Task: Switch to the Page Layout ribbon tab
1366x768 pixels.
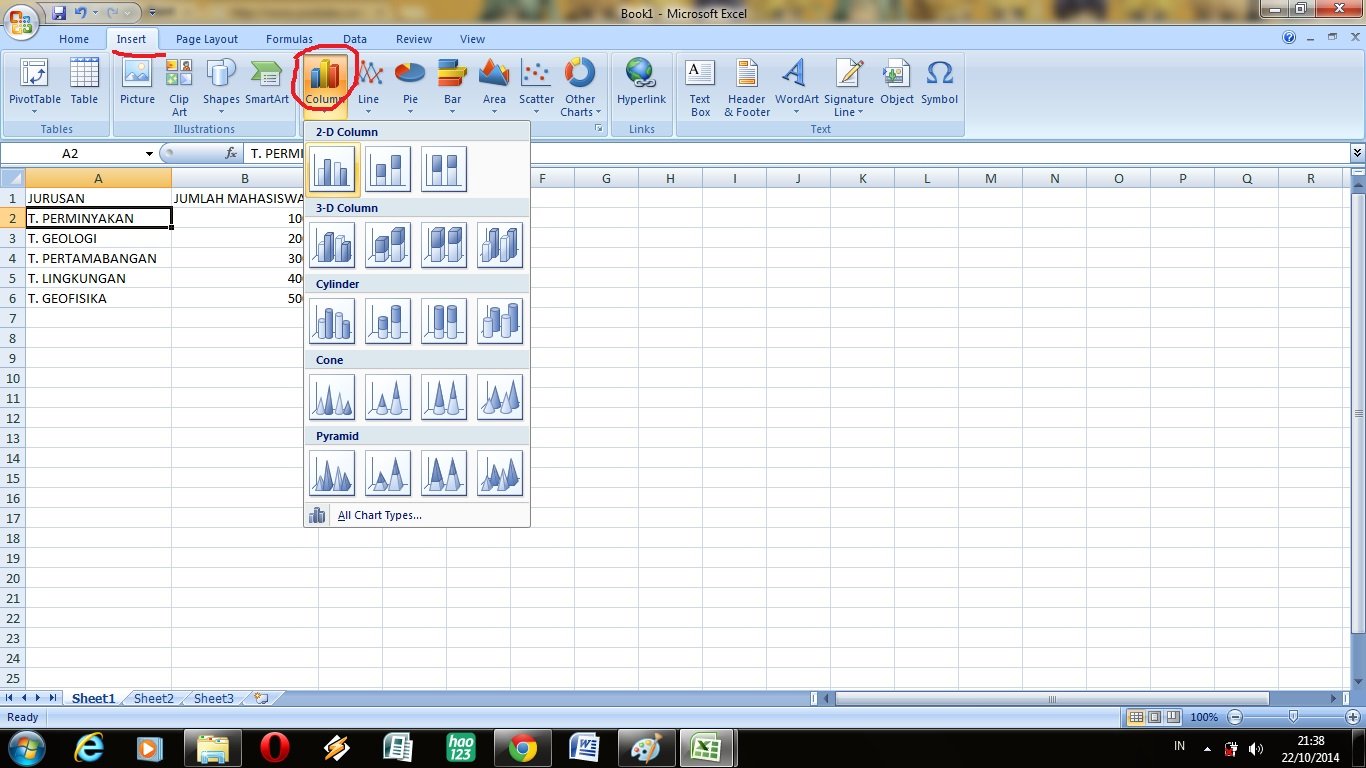Action: (207, 39)
